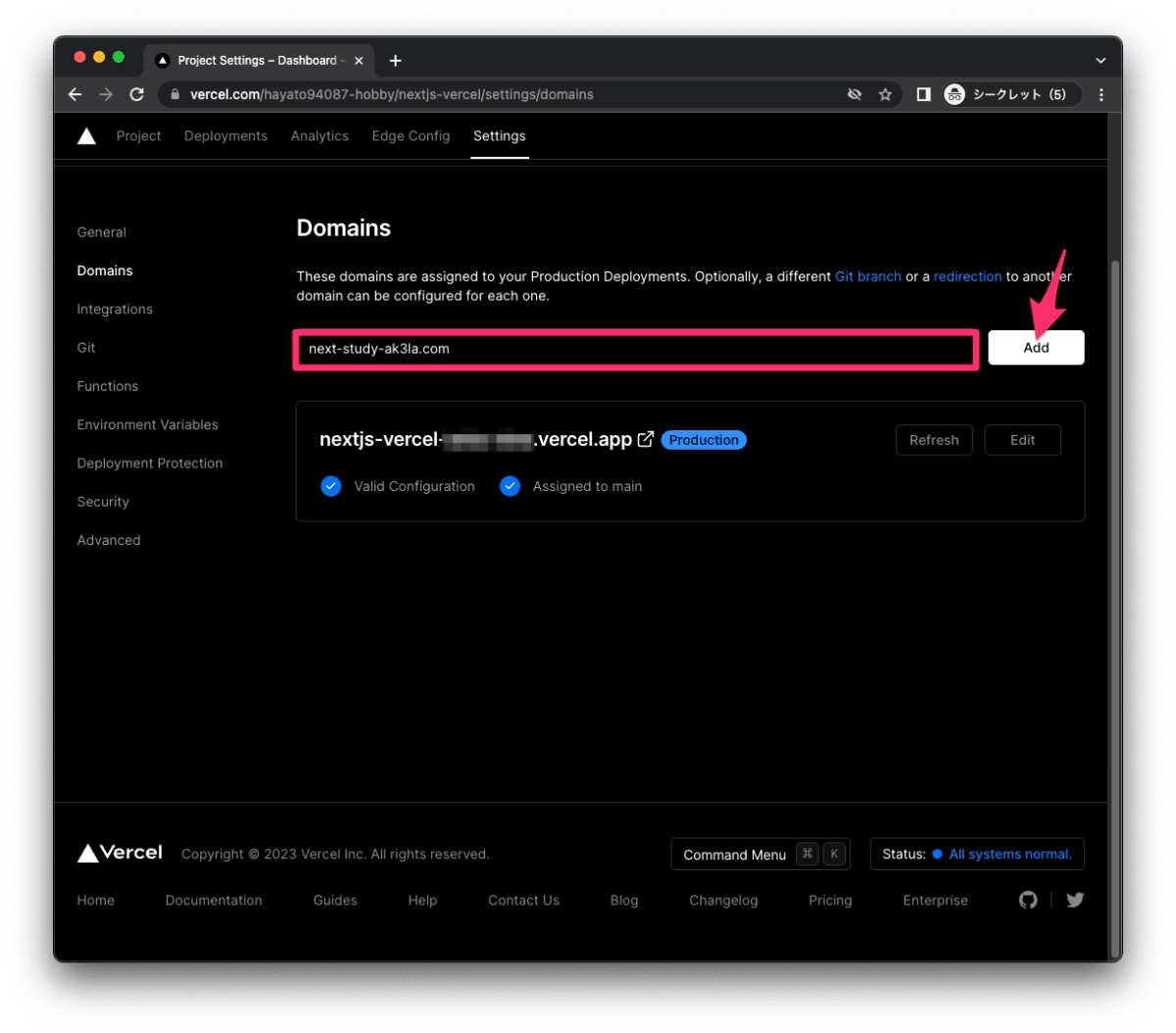Viewport: 1176px width, 1033px height.
Task: Click the Vercel triangle logo in header
Action: [x=86, y=136]
